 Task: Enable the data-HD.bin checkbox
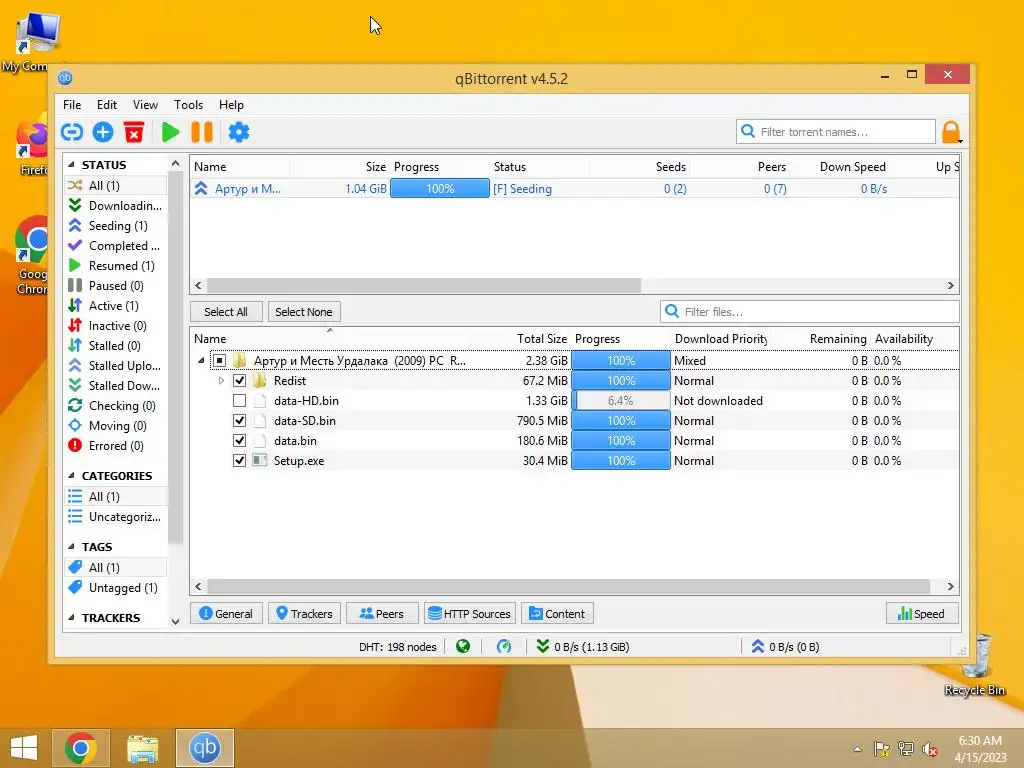click(240, 401)
